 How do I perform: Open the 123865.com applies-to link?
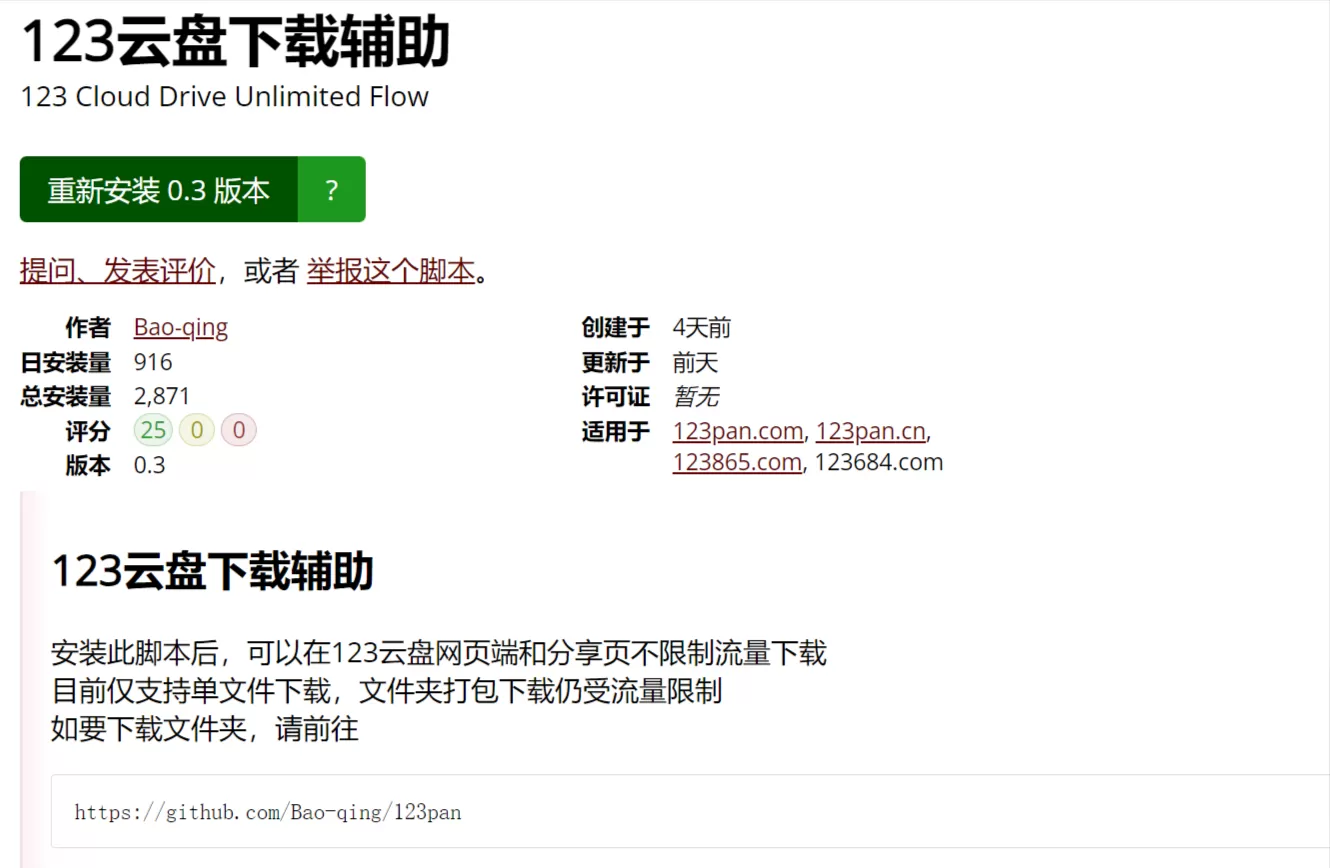pos(737,462)
